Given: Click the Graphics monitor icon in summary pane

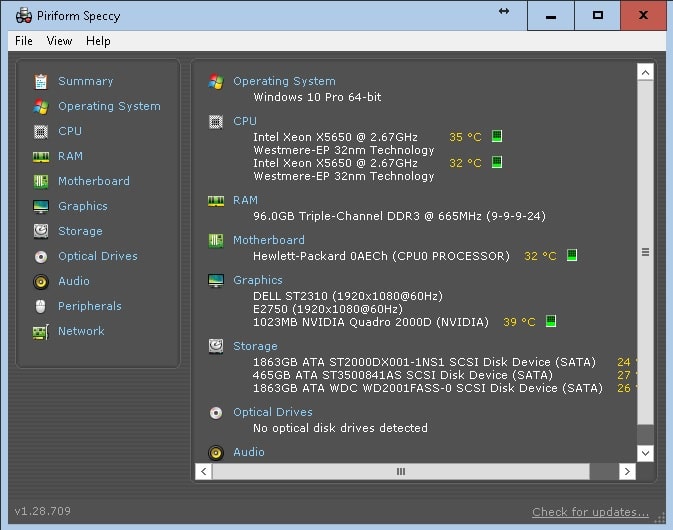Looking at the screenshot, I should tap(216, 281).
